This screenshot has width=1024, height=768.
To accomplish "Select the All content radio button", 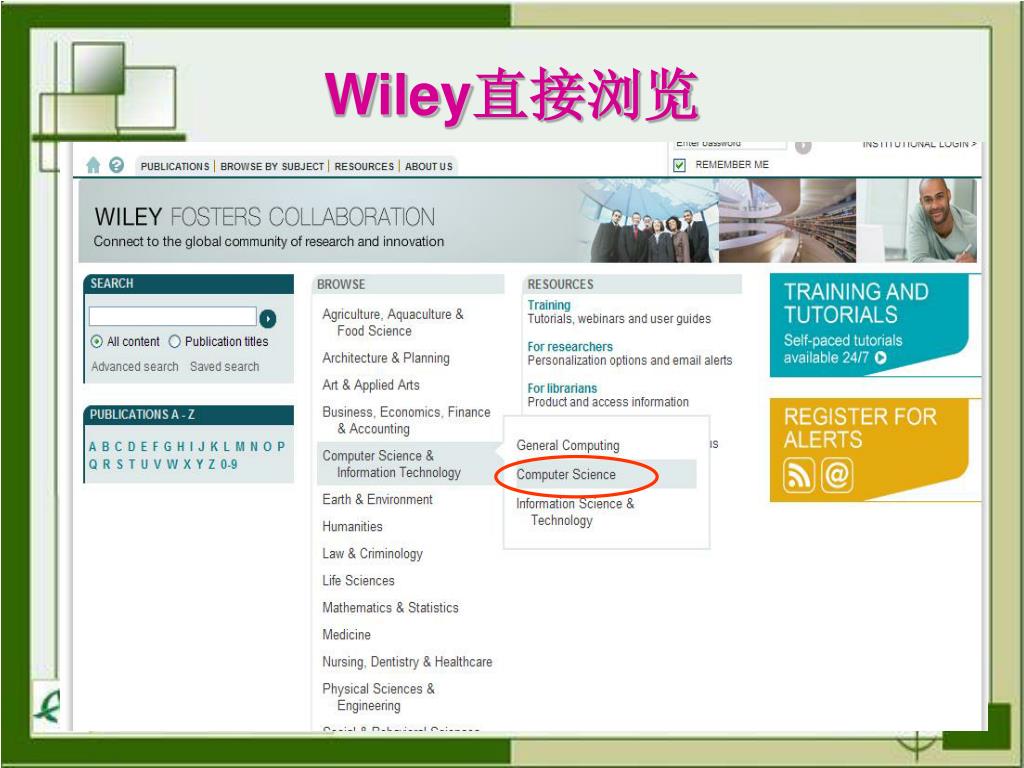I will pyautogui.click(x=97, y=342).
